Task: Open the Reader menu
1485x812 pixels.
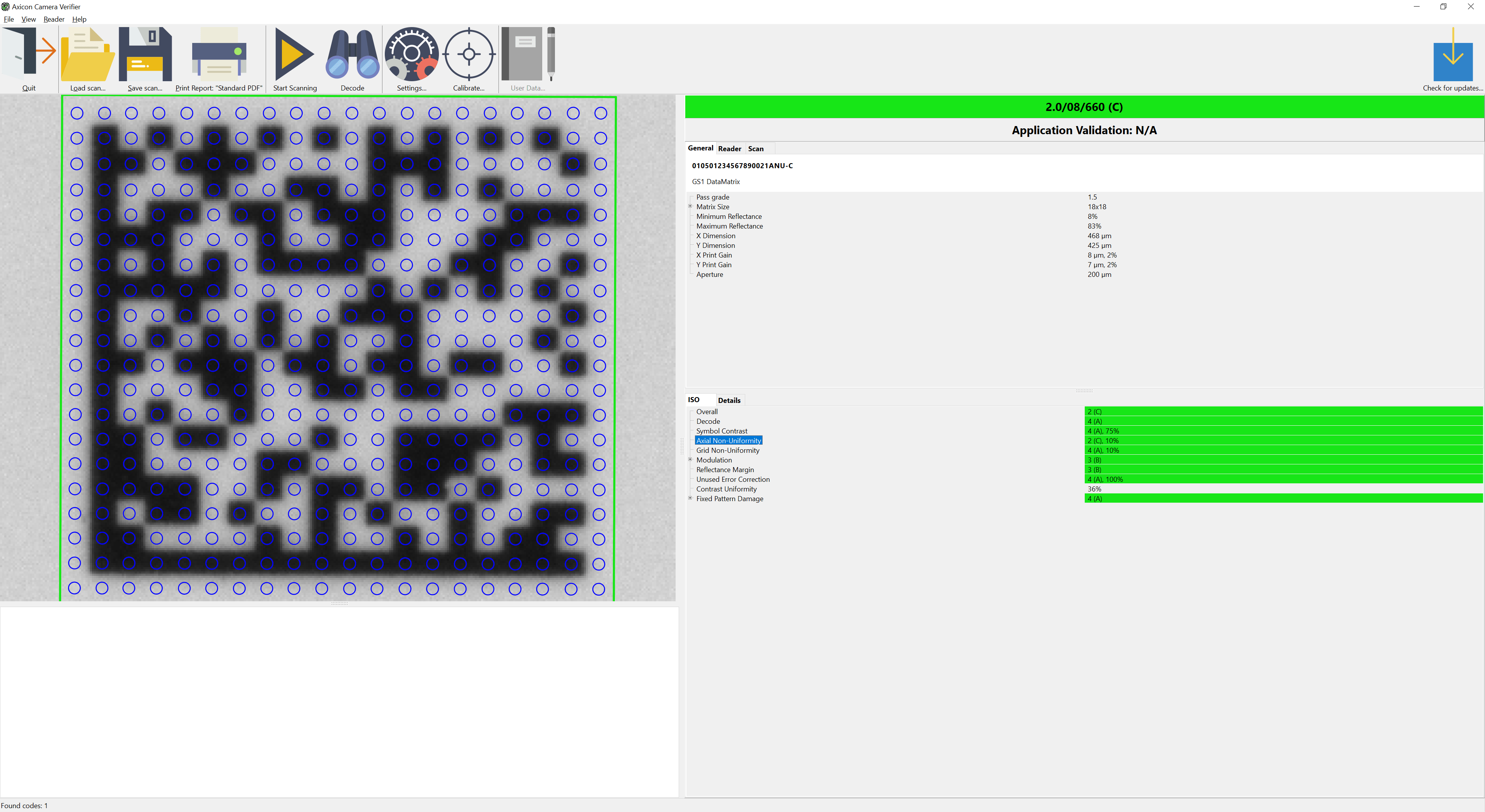Action: (x=54, y=19)
